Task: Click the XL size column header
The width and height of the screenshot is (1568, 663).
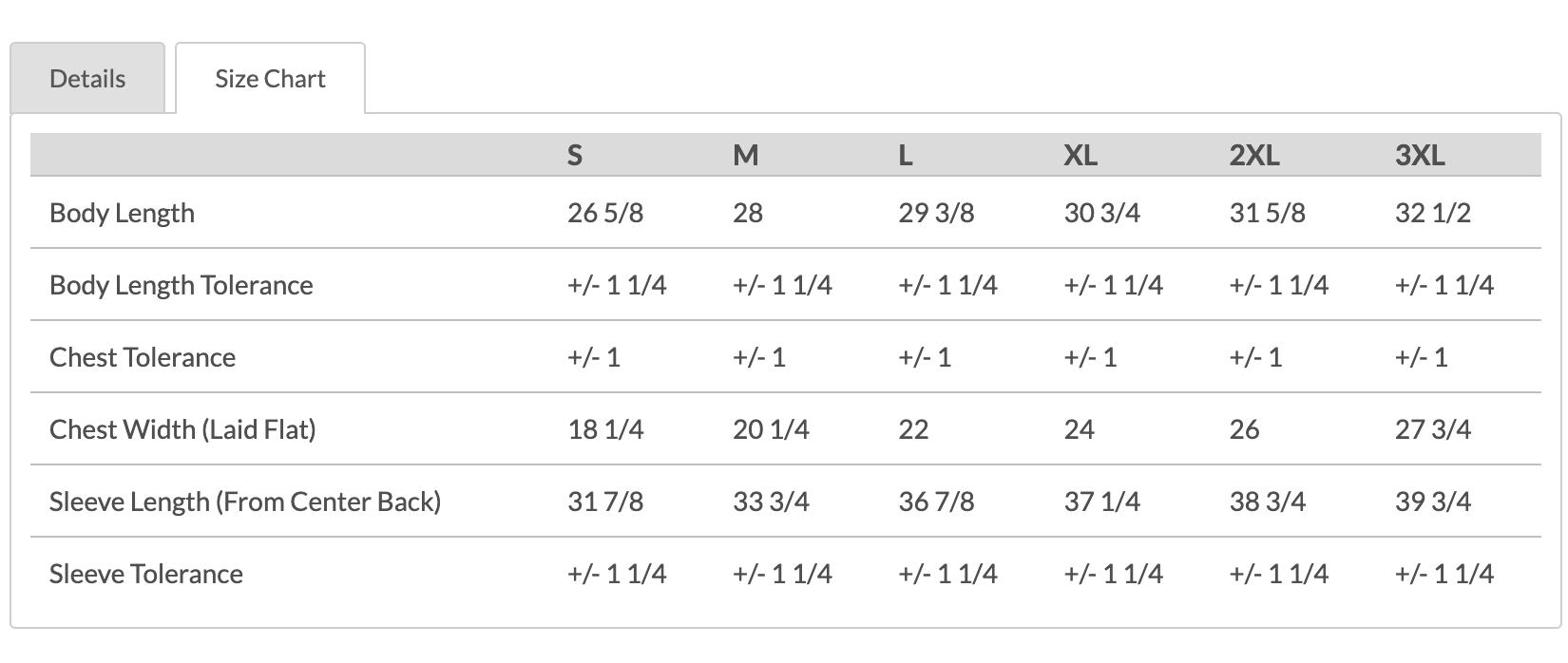Action: tap(1080, 155)
